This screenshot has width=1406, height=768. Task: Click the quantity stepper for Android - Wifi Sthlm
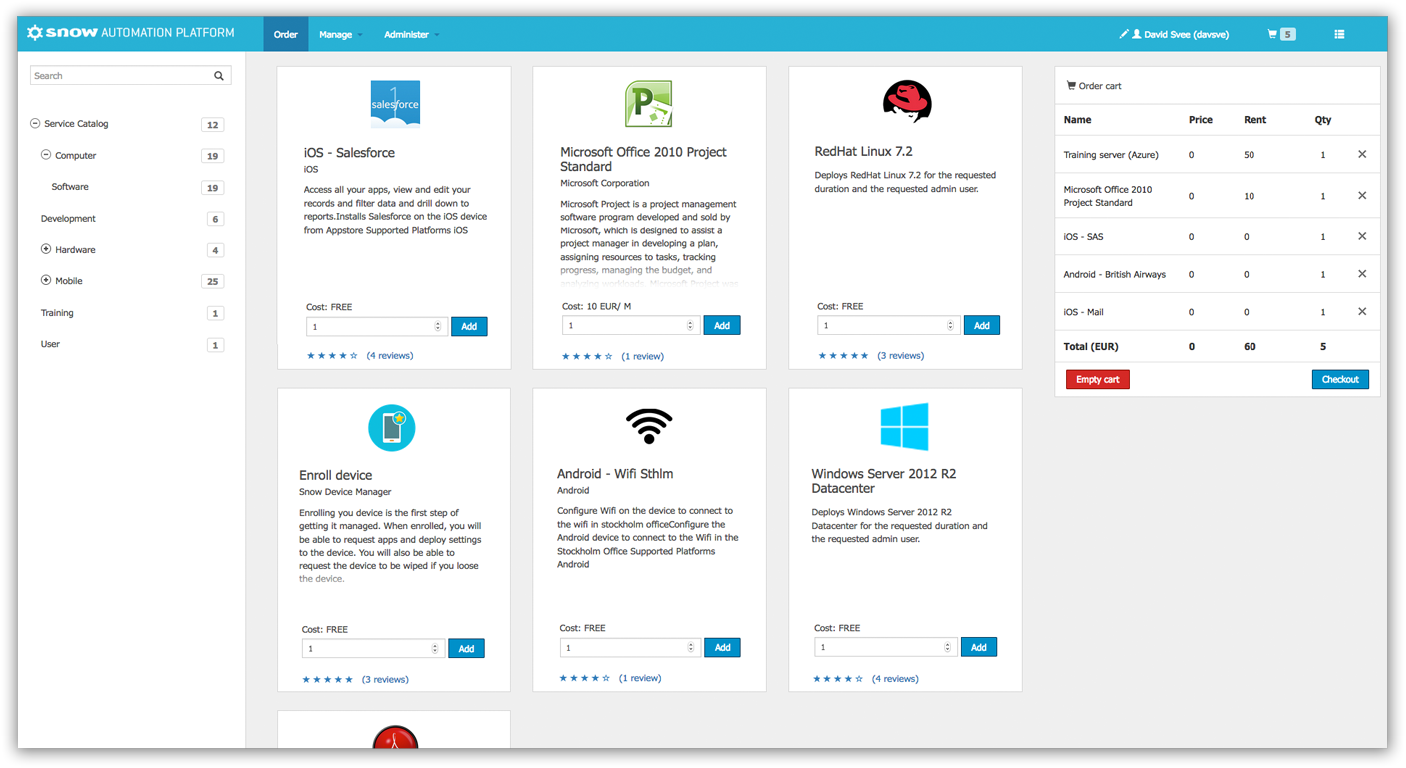[x=691, y=648]
